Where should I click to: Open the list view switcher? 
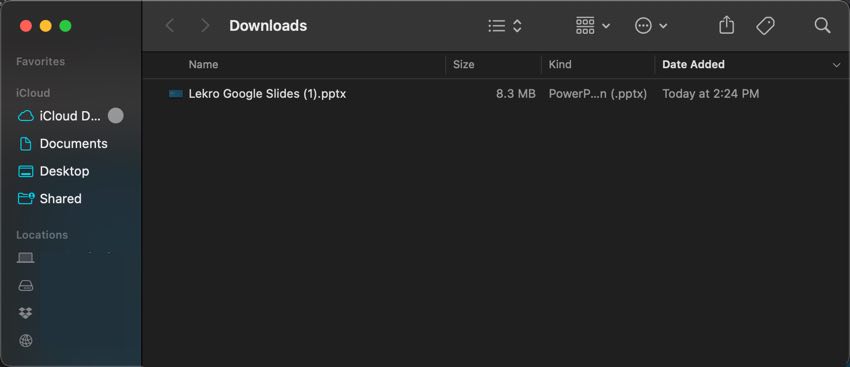[x=505, y=25]
